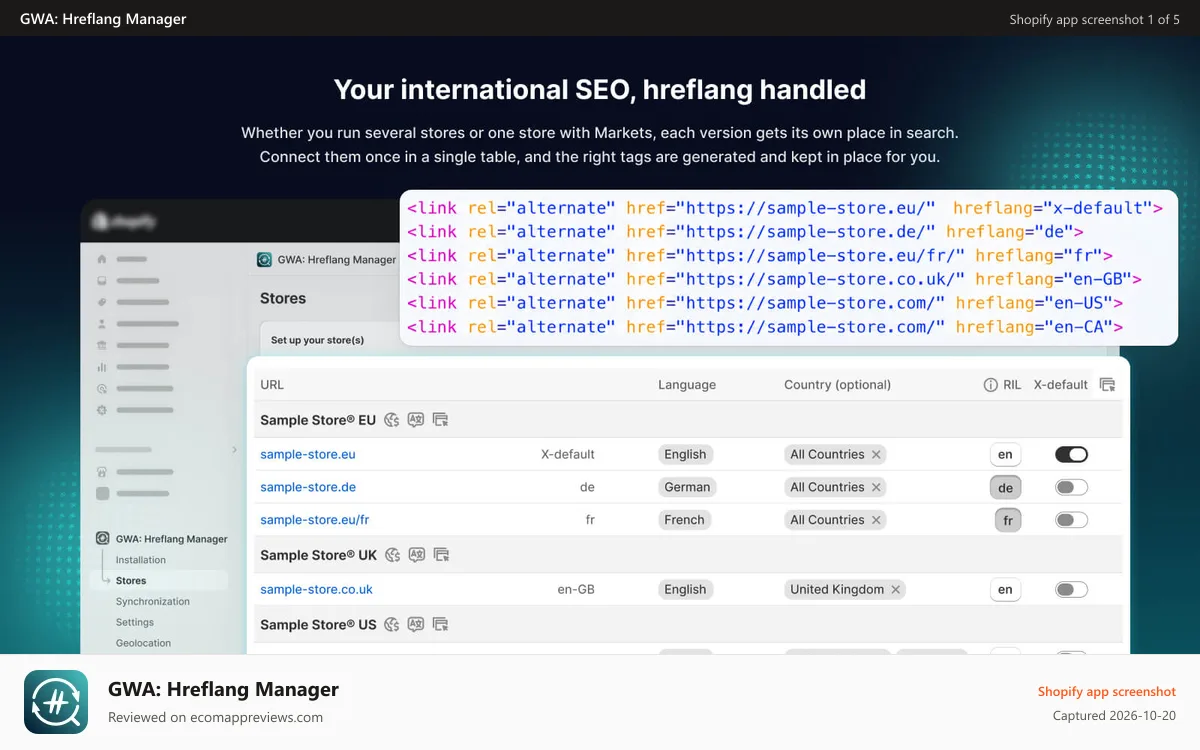Click the translate icon beside Sample Store® UK
This screenshot has height=750, width=1200.
tap(417, 555)
